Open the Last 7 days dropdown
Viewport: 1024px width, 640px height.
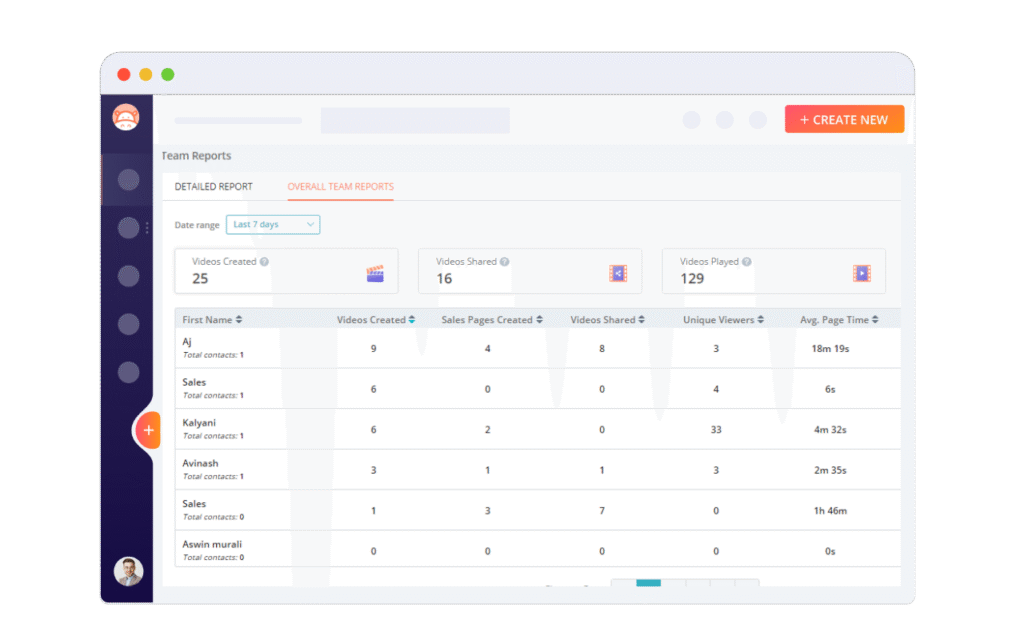pos(273,225)
